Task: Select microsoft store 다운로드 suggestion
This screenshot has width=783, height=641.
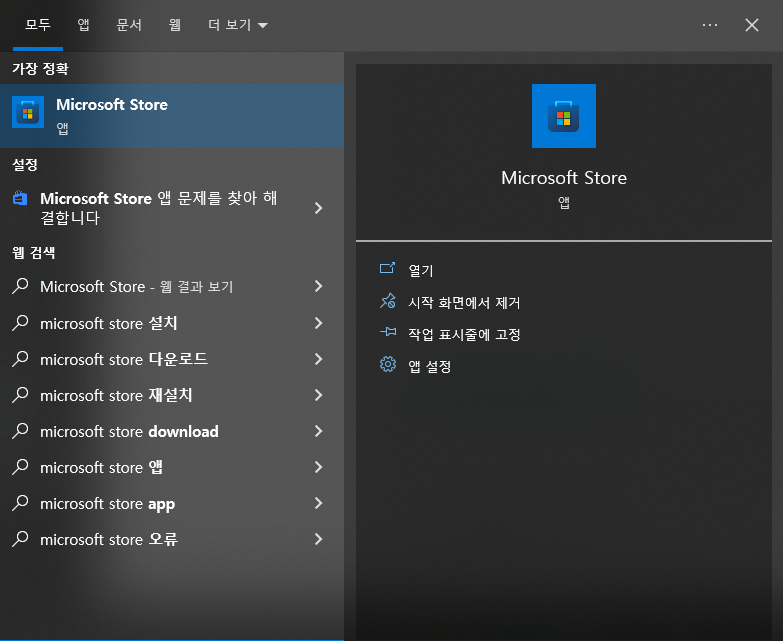Action: pos(172,359)
